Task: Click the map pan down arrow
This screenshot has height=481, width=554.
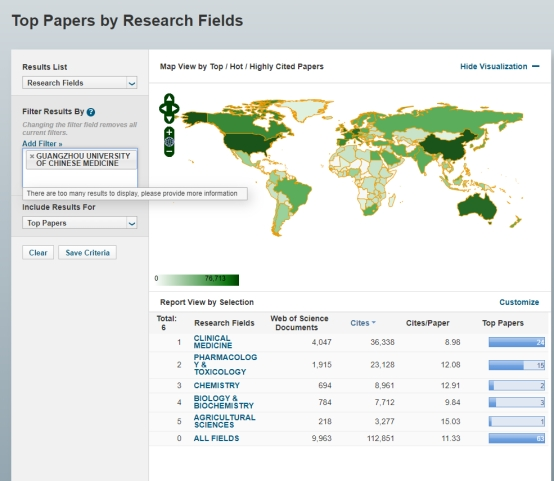Action: point(169,119)
